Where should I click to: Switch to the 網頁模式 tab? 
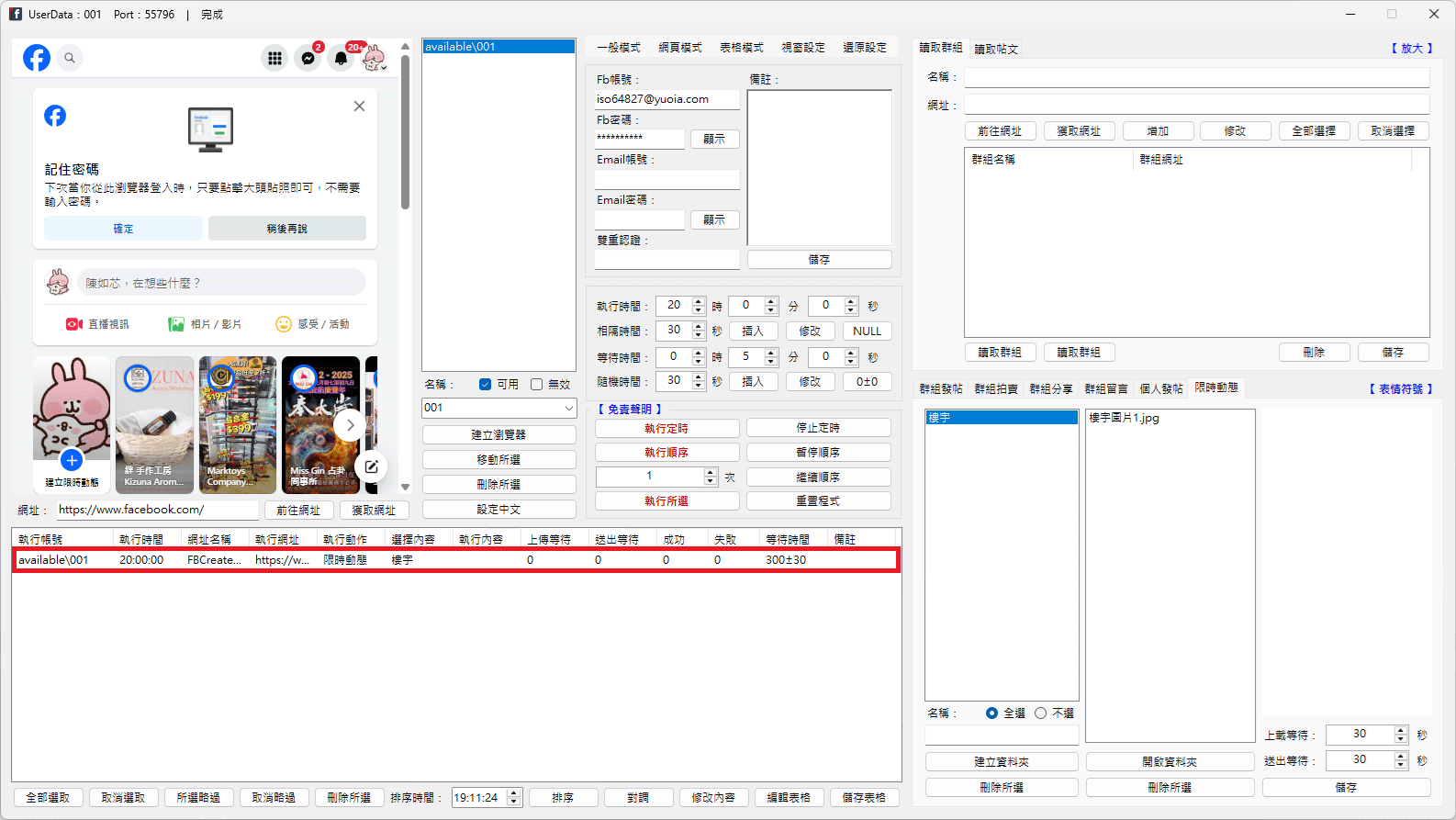[680, 48]
